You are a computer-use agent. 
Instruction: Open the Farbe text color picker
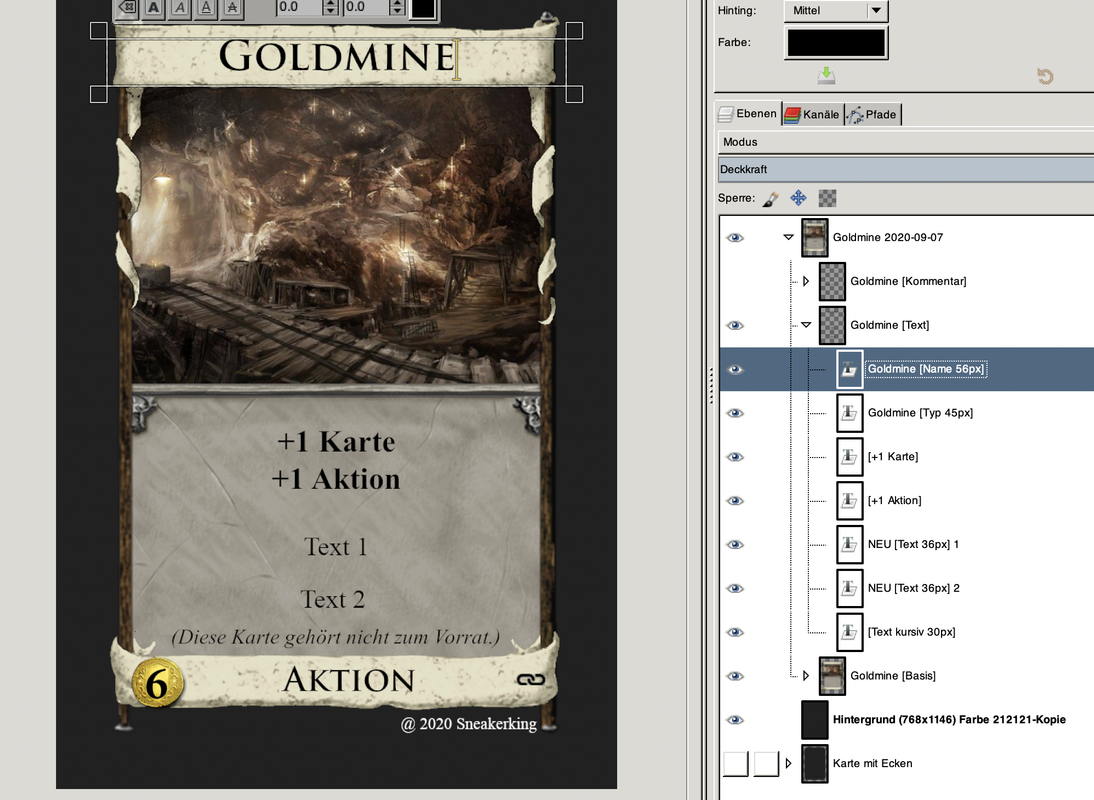(836, 43)
